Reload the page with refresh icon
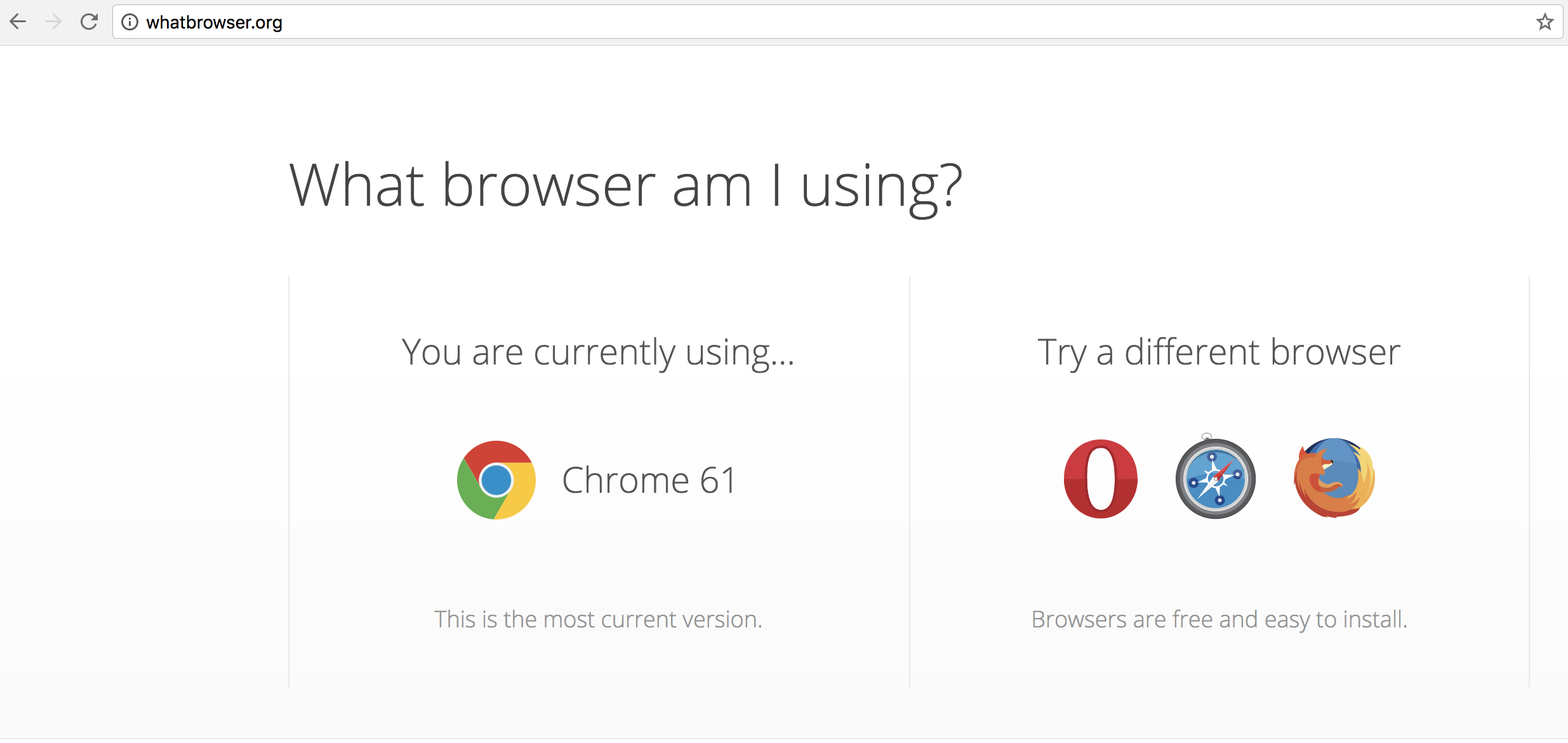Viewport: 1568px width, 743px height. (x=90, y=22)
